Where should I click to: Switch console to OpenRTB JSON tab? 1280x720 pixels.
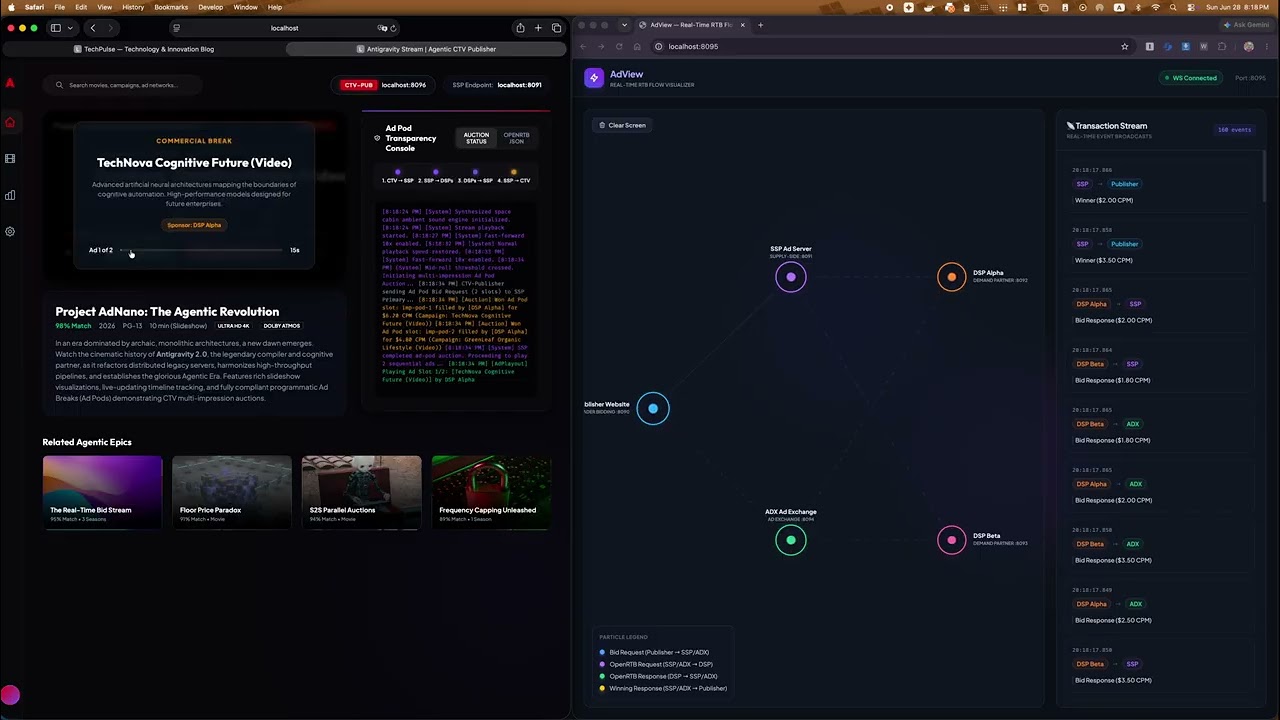[516, 138]
